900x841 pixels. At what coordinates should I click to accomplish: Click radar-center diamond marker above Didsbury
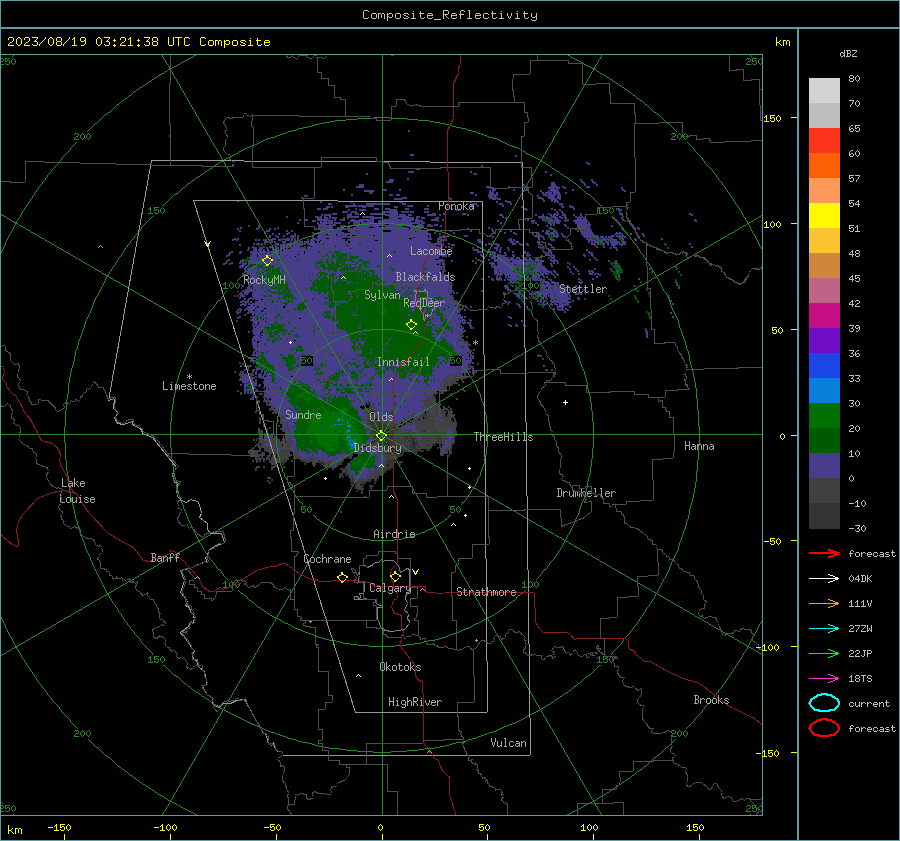(381, 436)
